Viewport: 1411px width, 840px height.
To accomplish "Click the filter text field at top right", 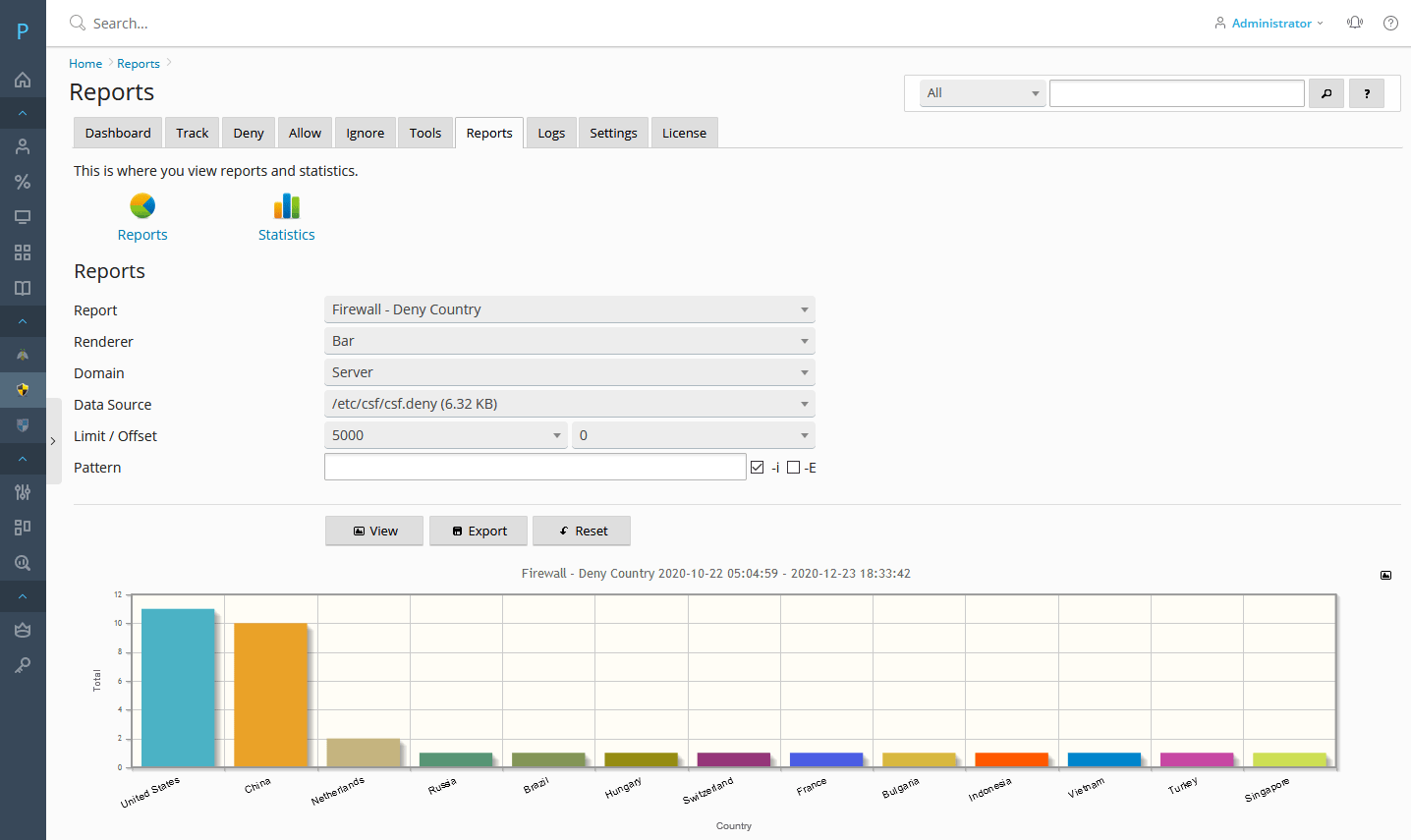I will point(1177,93).
